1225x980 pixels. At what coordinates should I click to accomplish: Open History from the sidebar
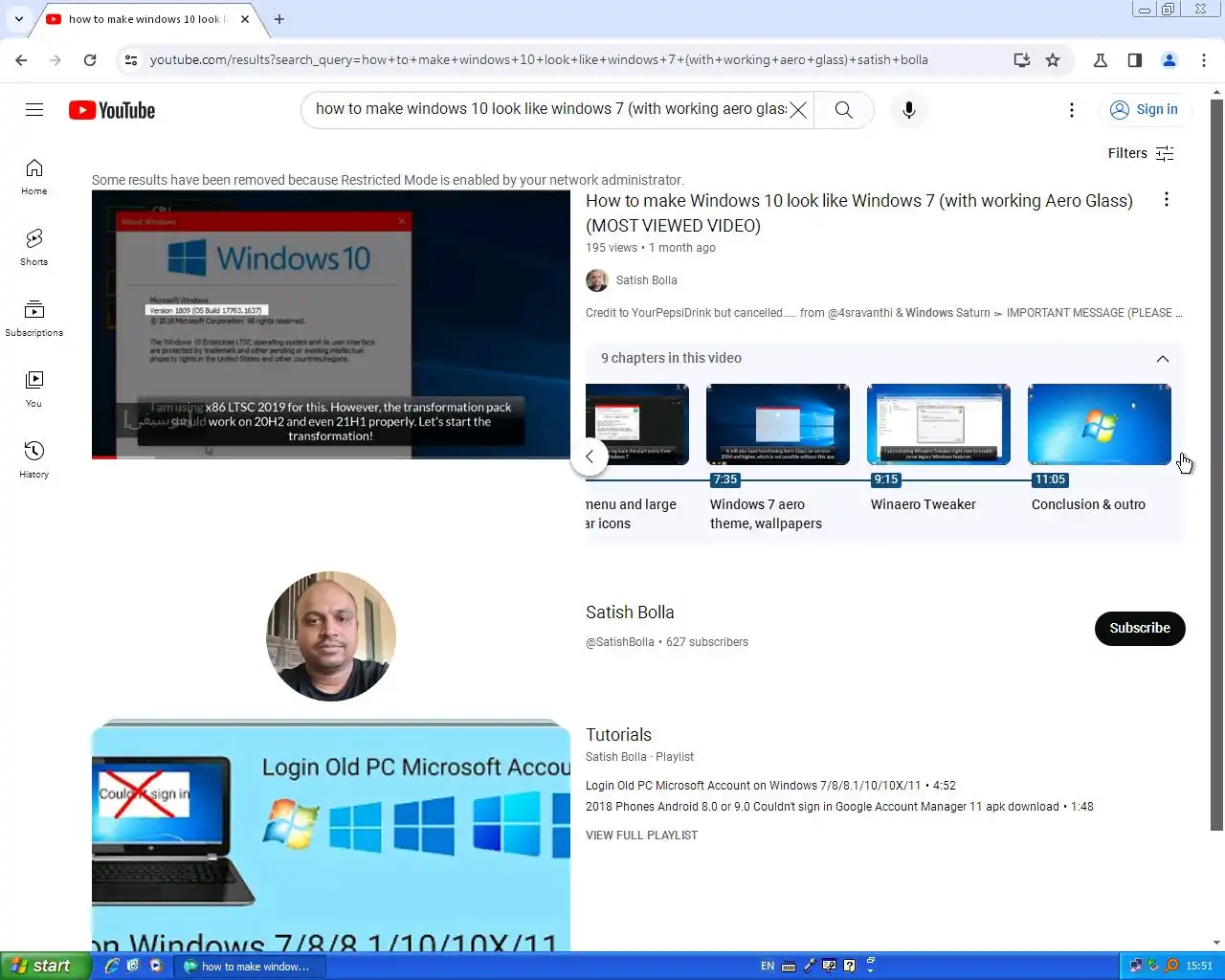[x=34, y=460]
